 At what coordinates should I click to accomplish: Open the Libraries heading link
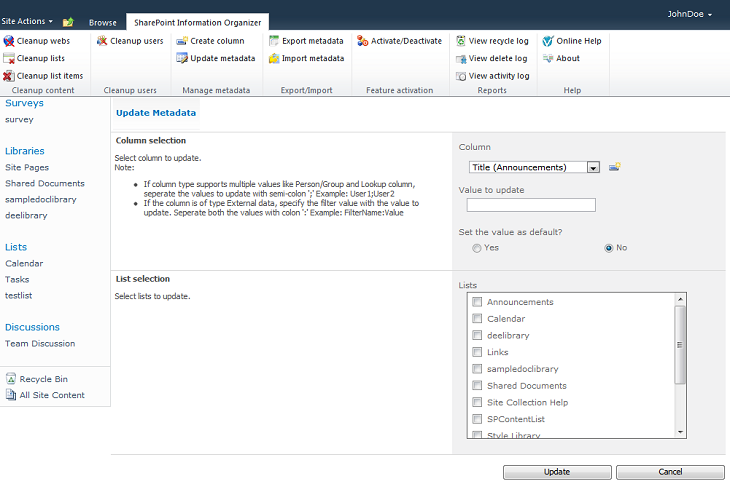[25, 151]
